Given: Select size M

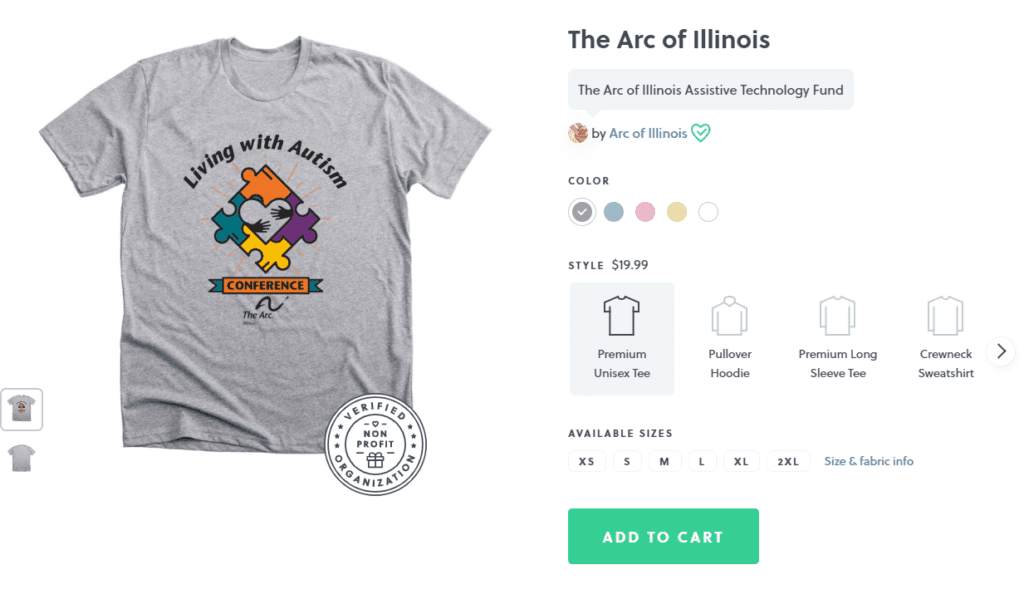Looking at the screenshot, I should point(664,461).
